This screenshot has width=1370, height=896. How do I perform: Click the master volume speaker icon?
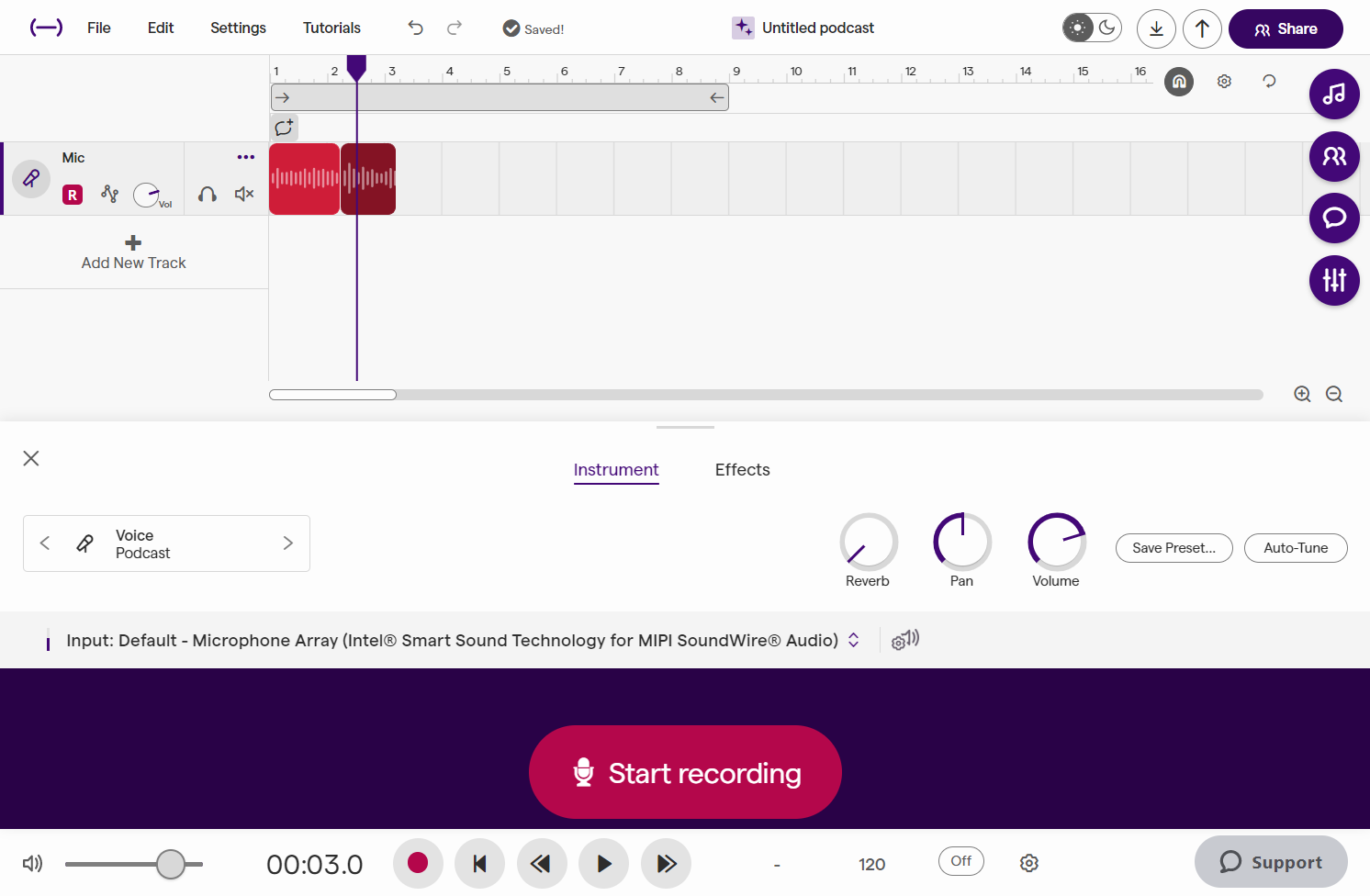32,863
